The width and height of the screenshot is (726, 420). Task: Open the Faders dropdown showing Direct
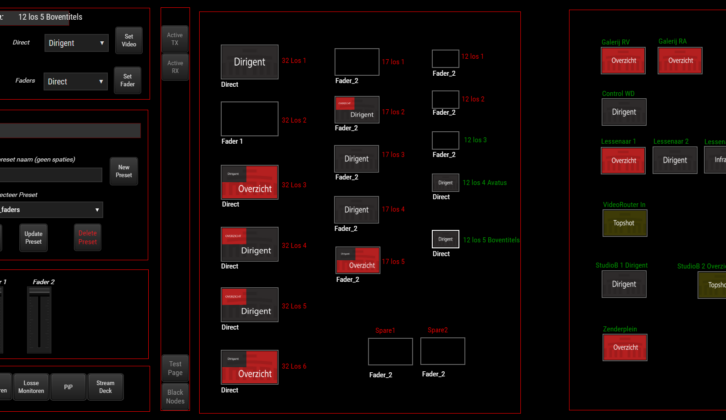coord(75,81)
